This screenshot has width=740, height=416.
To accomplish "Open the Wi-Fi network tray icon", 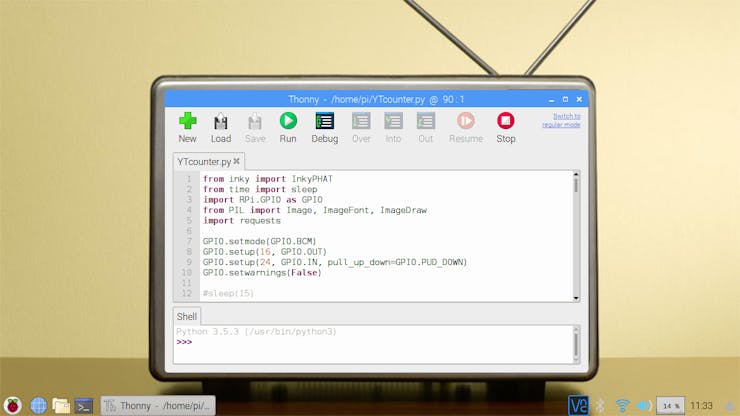I will point(623,406).
